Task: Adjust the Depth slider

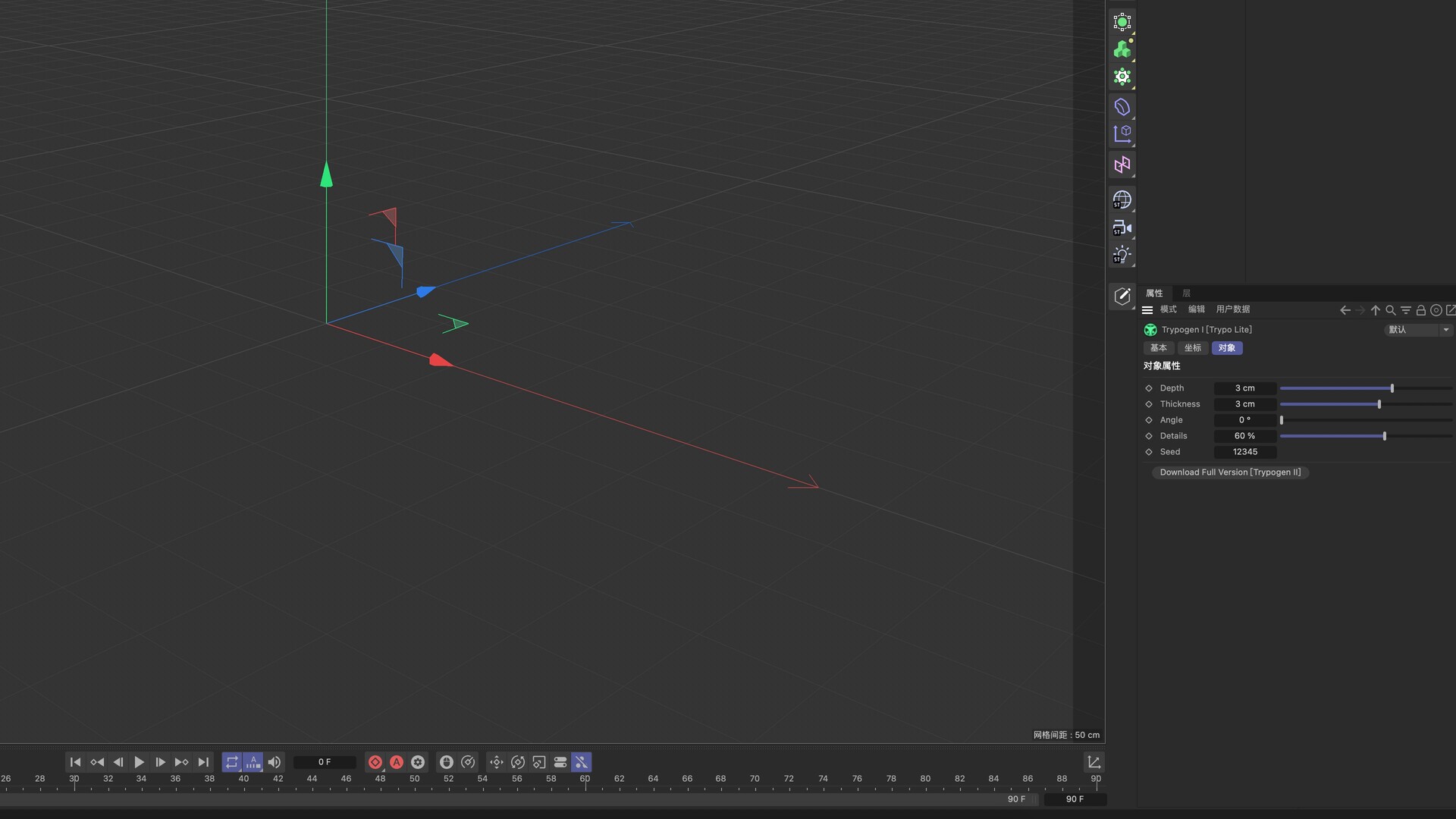Action: point(1367,388)
